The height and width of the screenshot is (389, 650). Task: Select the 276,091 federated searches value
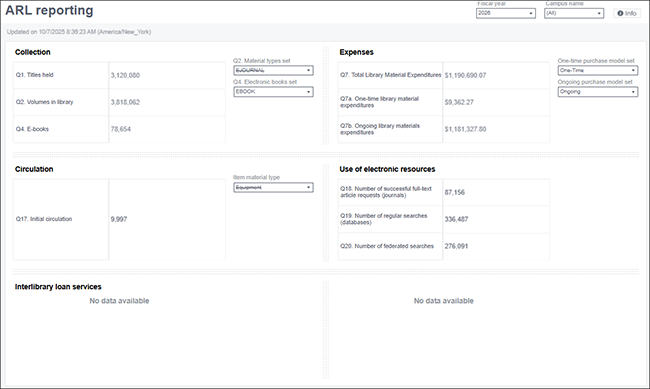[x=456, y=246]
